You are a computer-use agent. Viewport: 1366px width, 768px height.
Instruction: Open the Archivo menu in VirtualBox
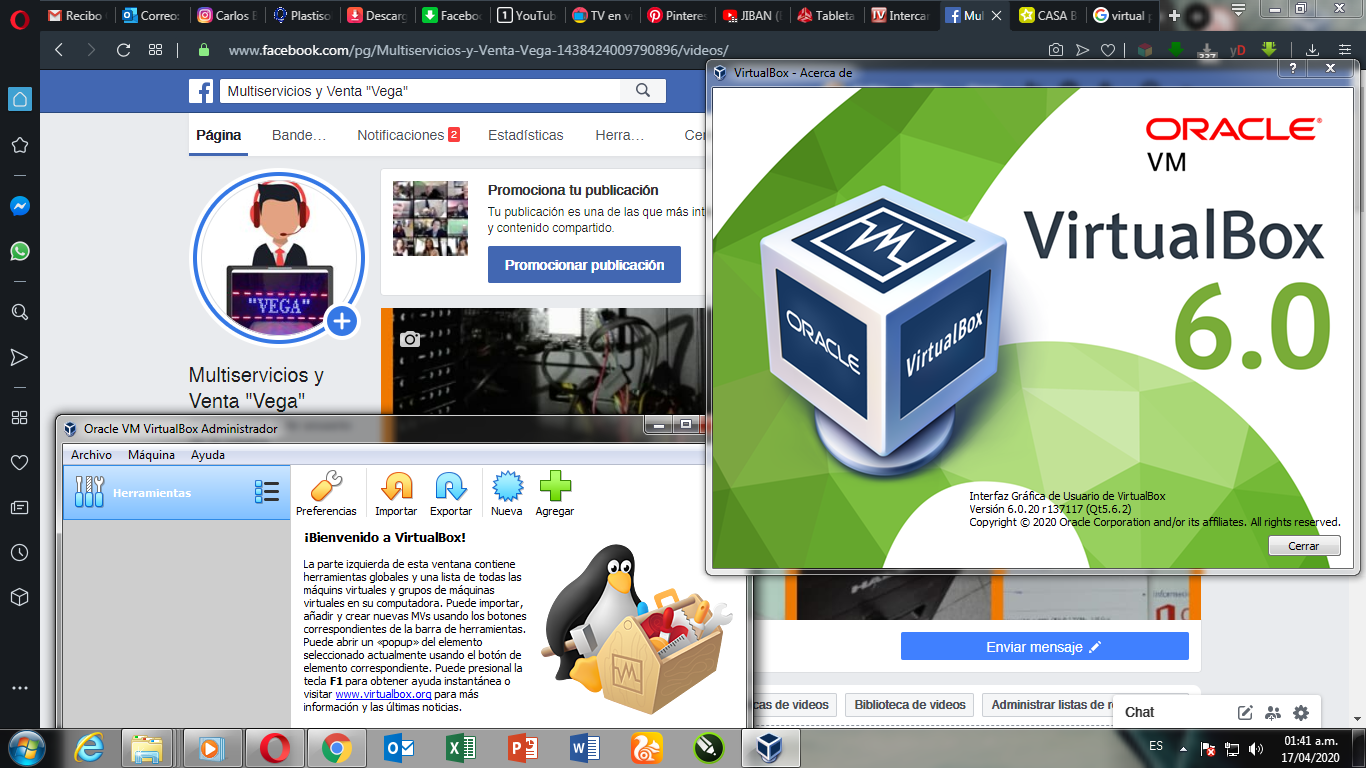pos(91,455)
